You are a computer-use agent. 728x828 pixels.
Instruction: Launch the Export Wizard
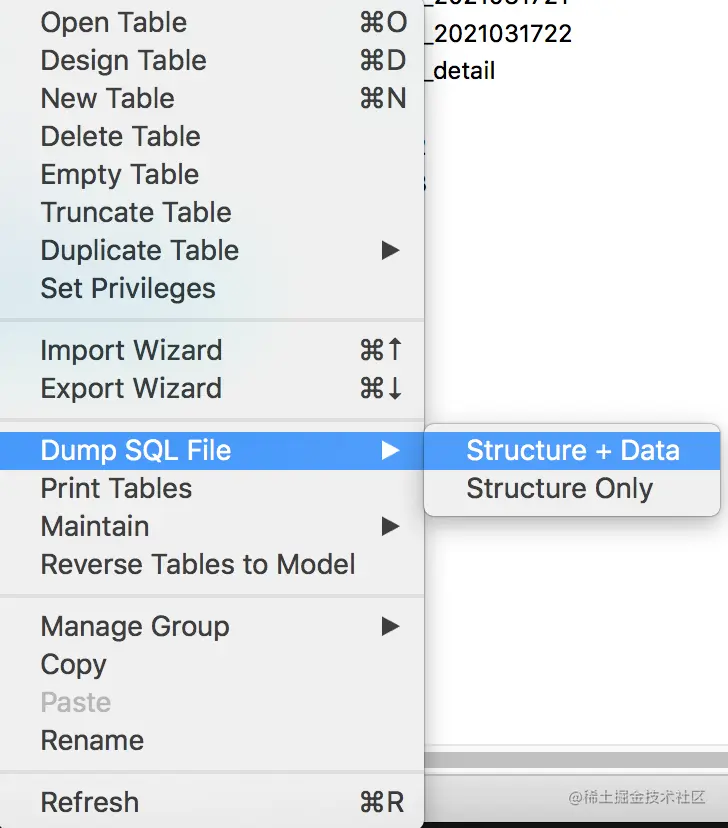[x=131, y=389]
